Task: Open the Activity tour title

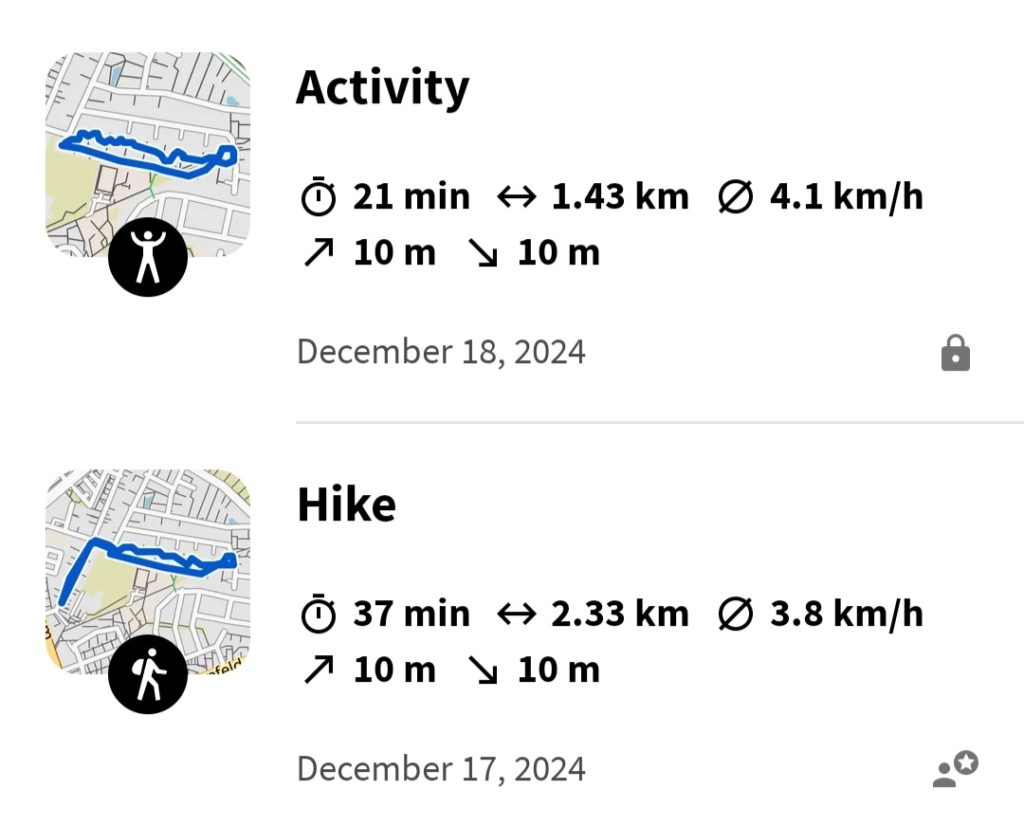Action: [383, 88]
